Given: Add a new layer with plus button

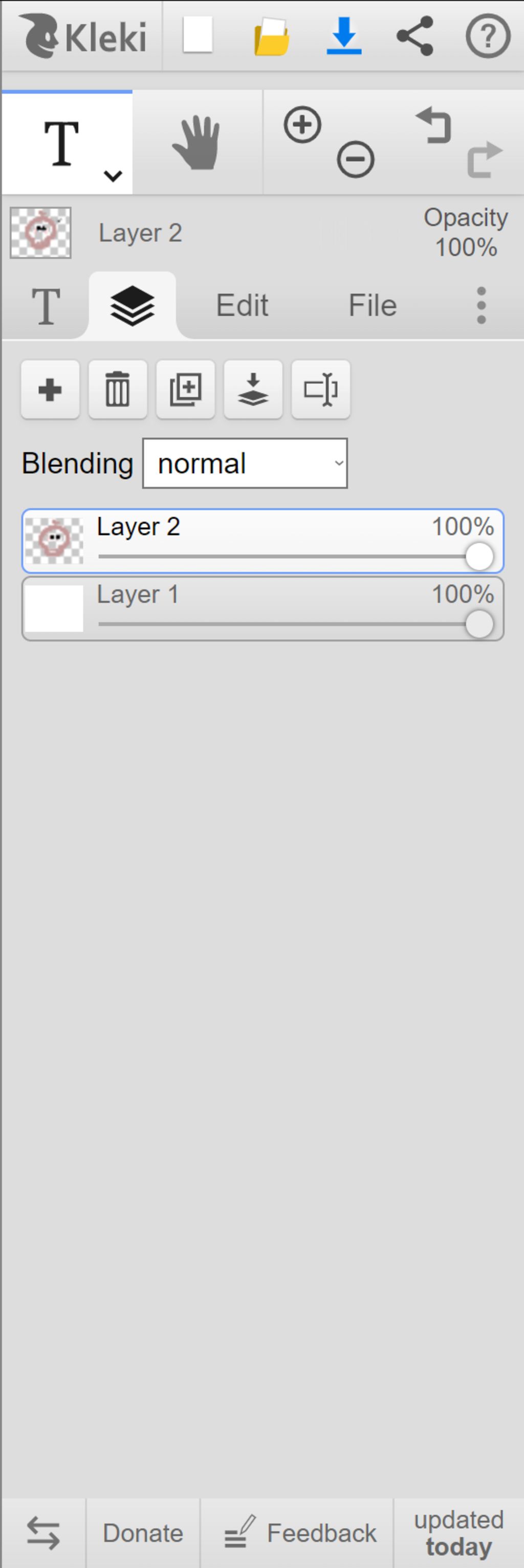Looking at the screenshot, I should pos(50,390).
